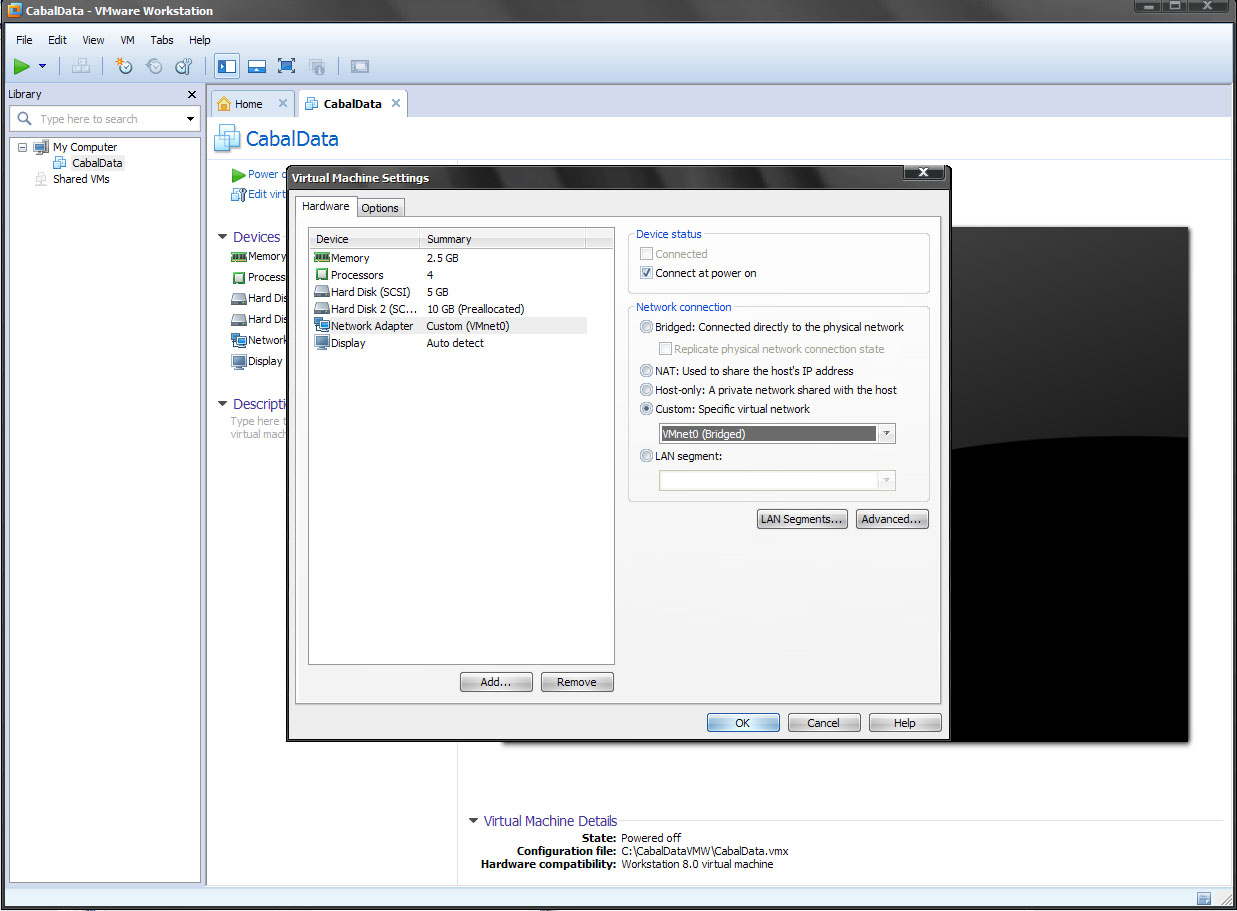Click the status bar icon at bottom right
Image resolution: width=1237 pixels, height=911 pixels.
tap(1204, 898)
